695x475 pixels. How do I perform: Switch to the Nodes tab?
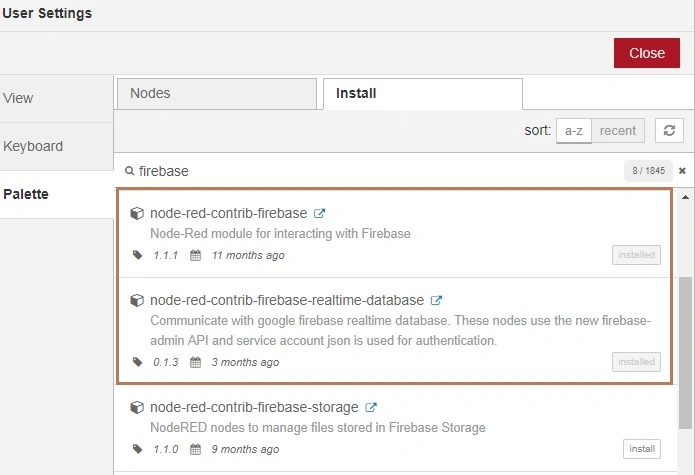point(217,93)
